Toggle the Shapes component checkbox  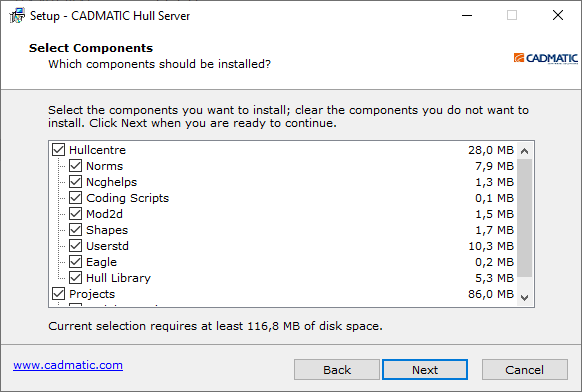75,229
